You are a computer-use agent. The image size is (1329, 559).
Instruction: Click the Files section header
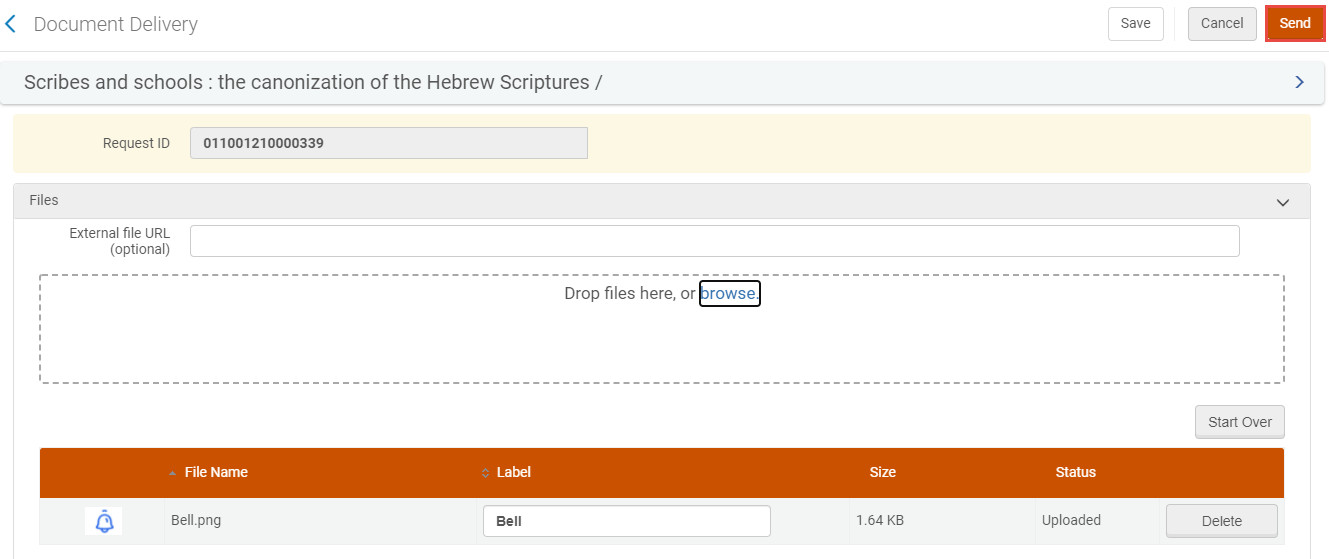[44, 200]
